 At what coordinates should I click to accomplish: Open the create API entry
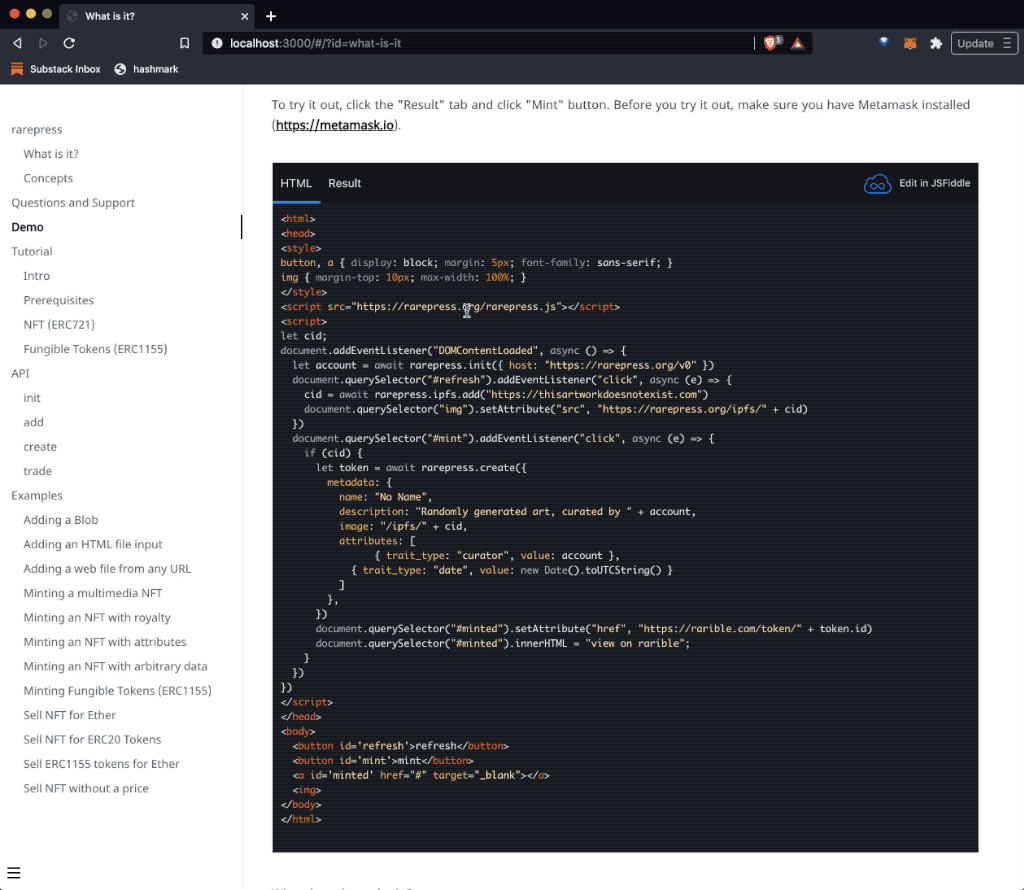pyautogui.click(x=40, y=447)
